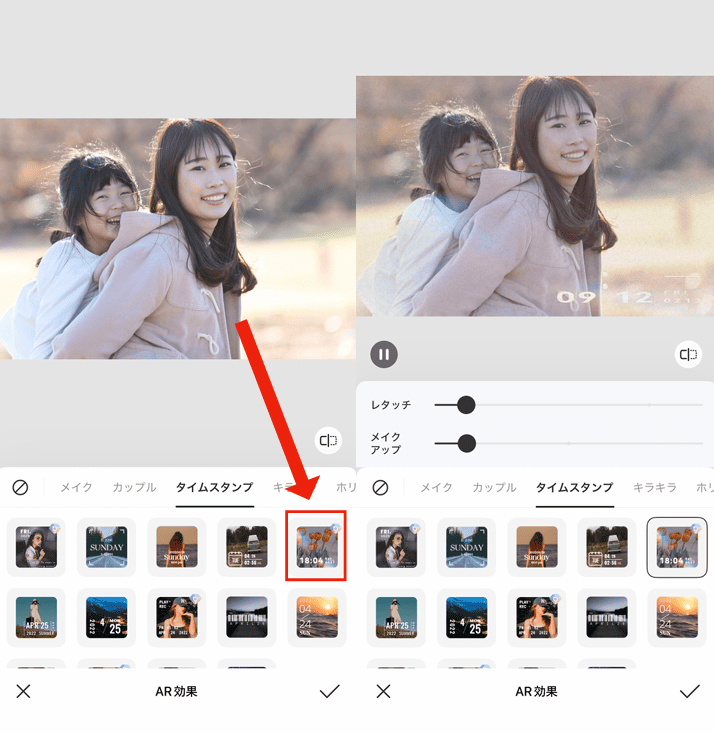The height and width of the screenshot is (734, 714).
Task: Select 2022 4/25 night timestamp in left screen
Action: [106, 617]
